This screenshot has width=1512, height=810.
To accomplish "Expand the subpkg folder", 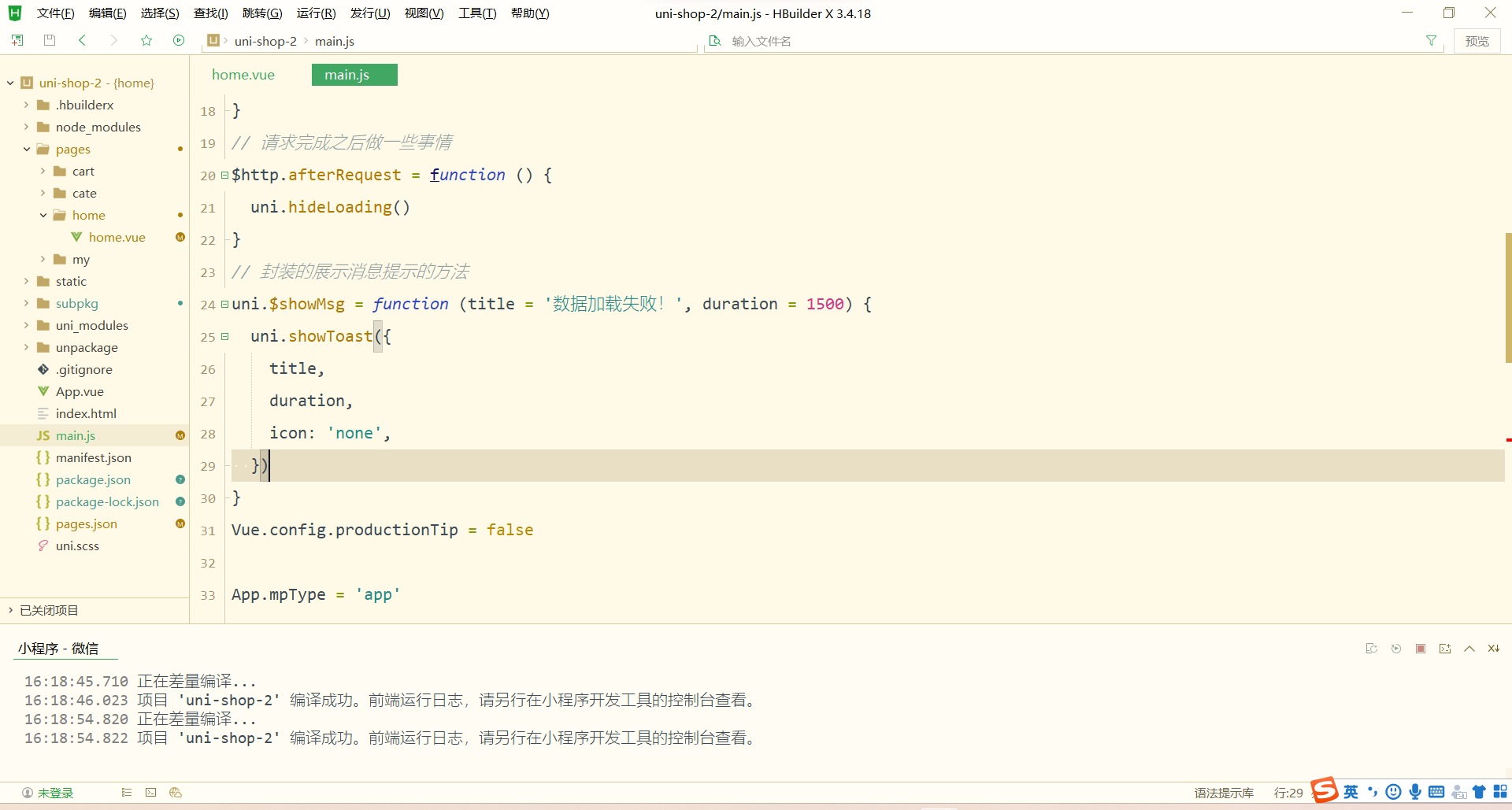I will pos(26,303).
